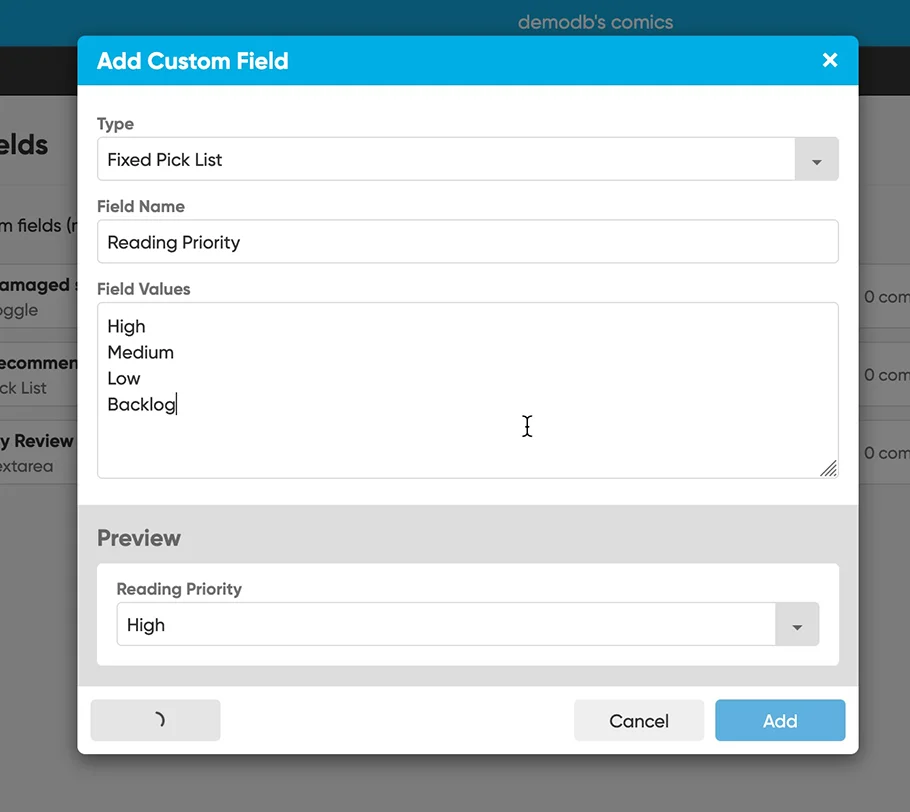This screenshot has width=910, height=812.
Task: Focus the Field Name input box
Action: (x=467, y=242)
